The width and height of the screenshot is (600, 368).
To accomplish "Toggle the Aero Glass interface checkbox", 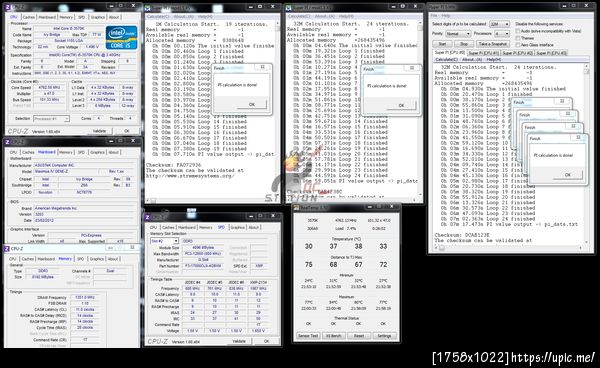I will [x=518, y=45].
